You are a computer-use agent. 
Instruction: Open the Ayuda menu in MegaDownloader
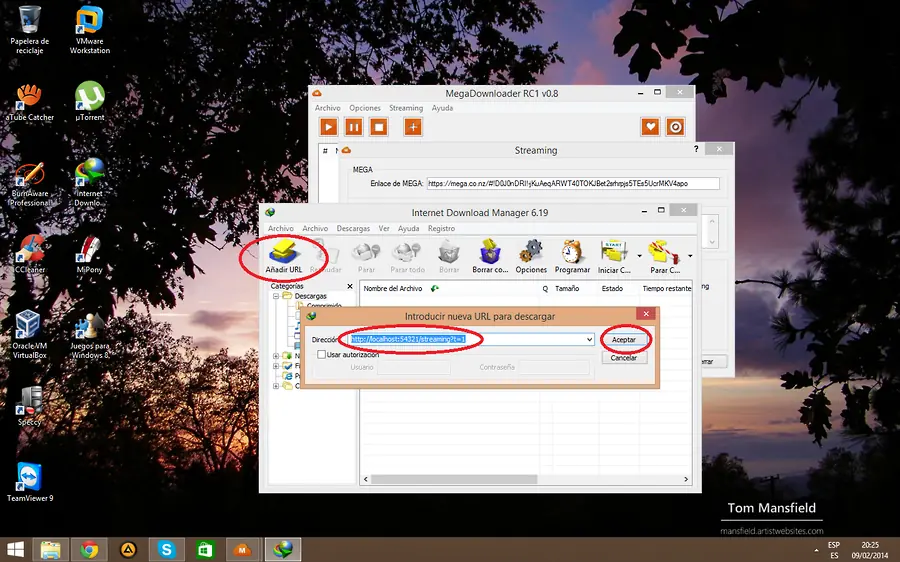coord(442,108)
